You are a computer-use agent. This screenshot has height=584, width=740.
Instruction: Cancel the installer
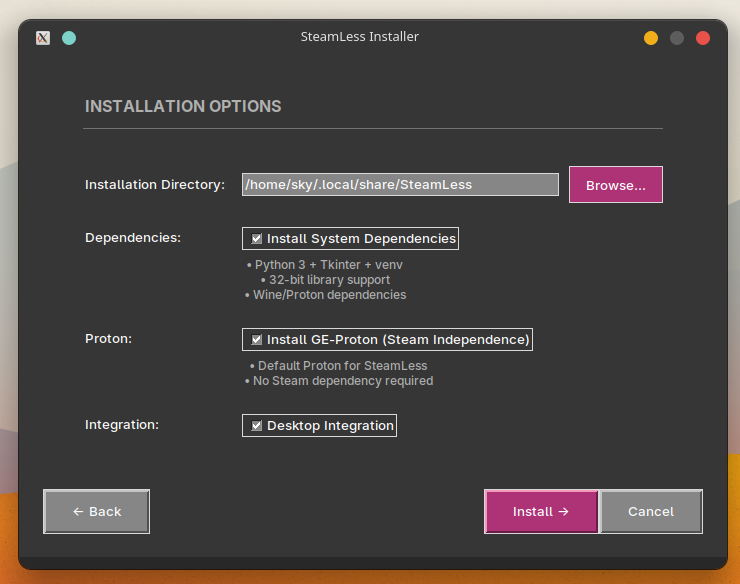651,511
